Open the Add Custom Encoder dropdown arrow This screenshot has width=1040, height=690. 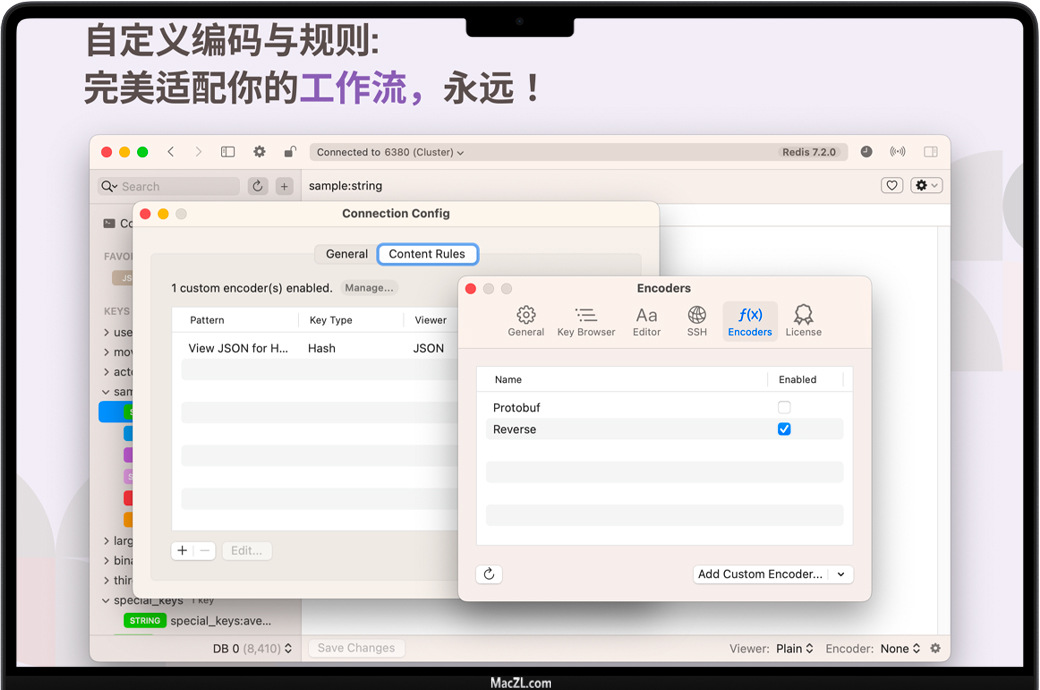coord(841,574)
